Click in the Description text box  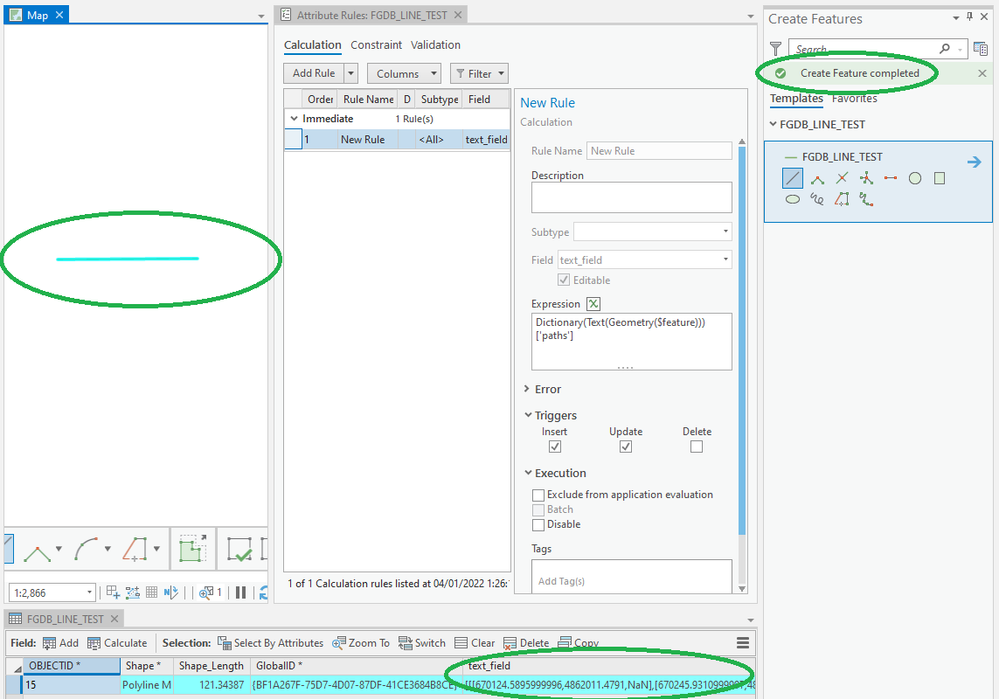point(631,198)
